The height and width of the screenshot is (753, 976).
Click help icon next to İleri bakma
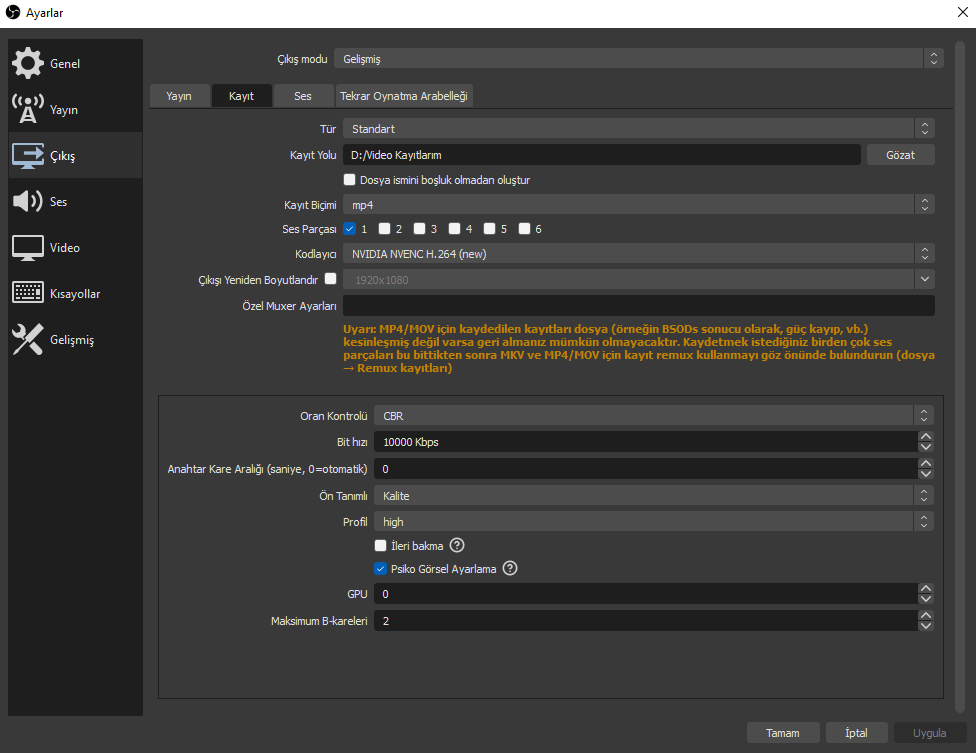click(x=457, y=545)
